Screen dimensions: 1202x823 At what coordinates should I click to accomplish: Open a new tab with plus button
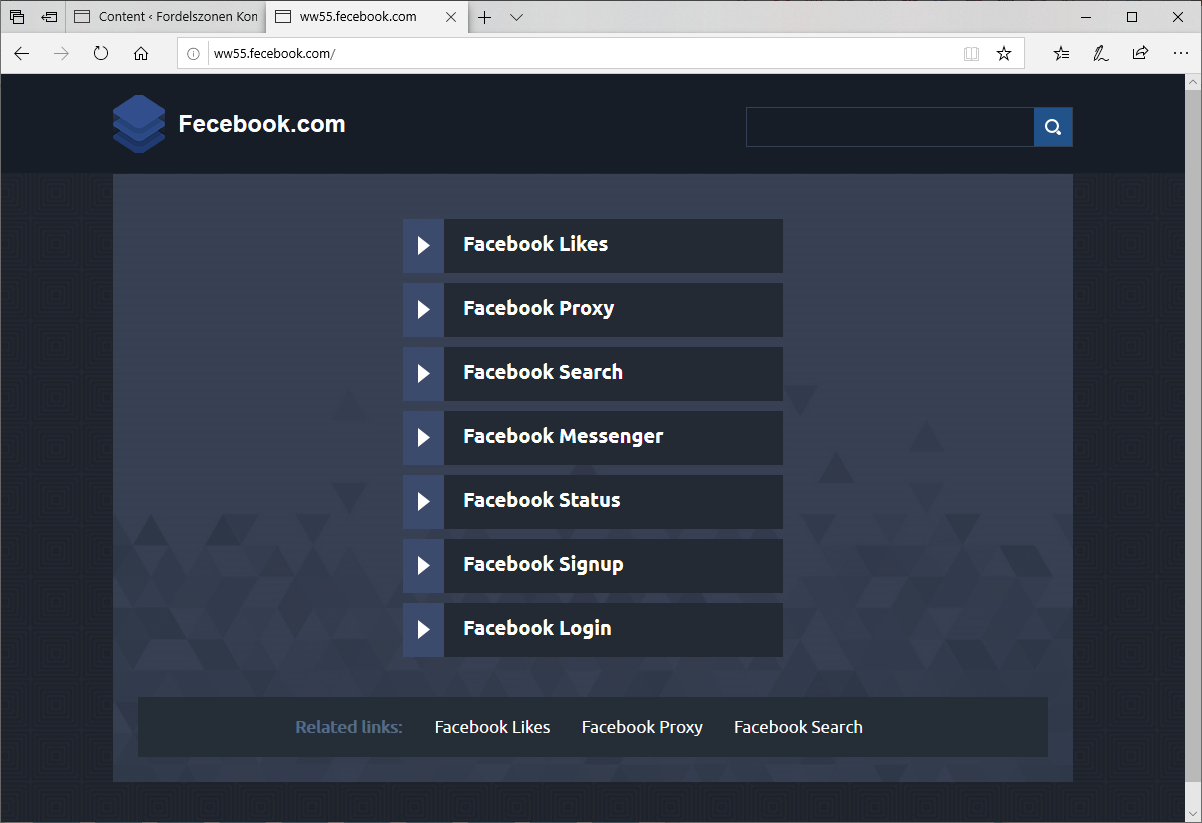pyautogui.click(x=485, y=17)
